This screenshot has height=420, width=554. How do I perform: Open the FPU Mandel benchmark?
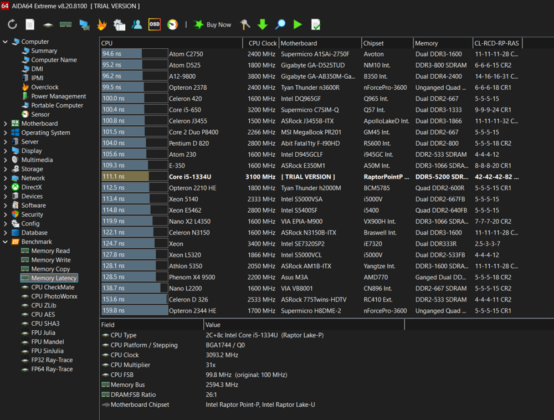pos(47,342)
